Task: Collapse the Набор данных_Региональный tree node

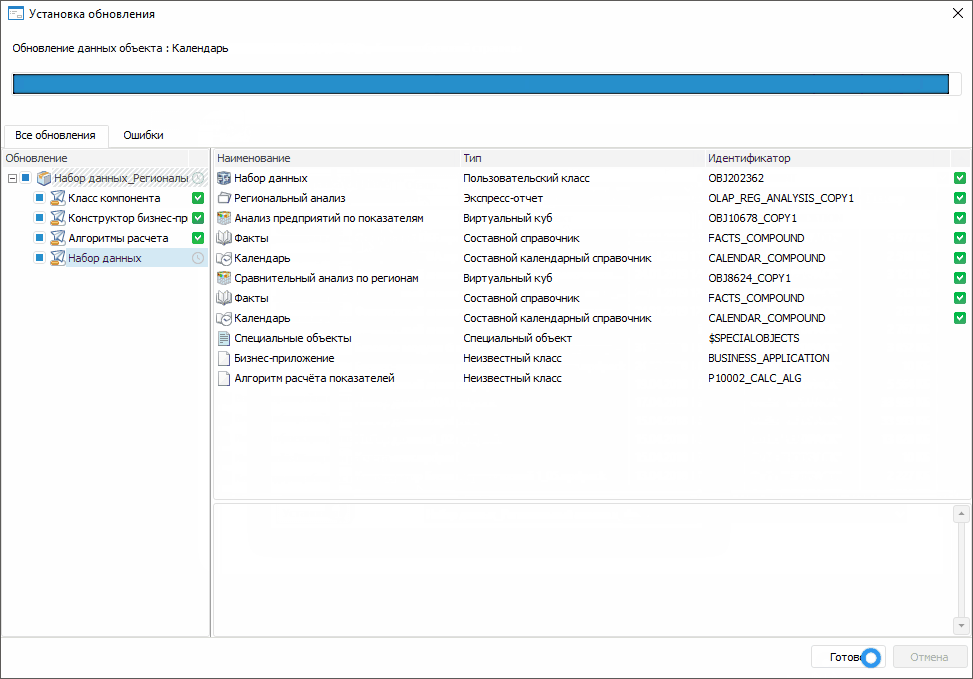Action: point(12,178)
